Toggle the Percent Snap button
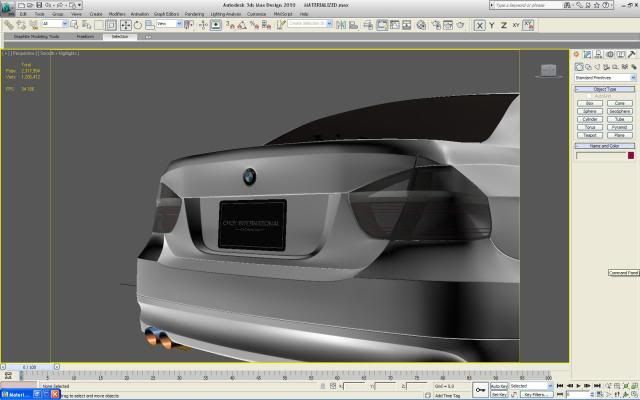The width and height of the screenshot is (640, 400). tap(254, 25)
